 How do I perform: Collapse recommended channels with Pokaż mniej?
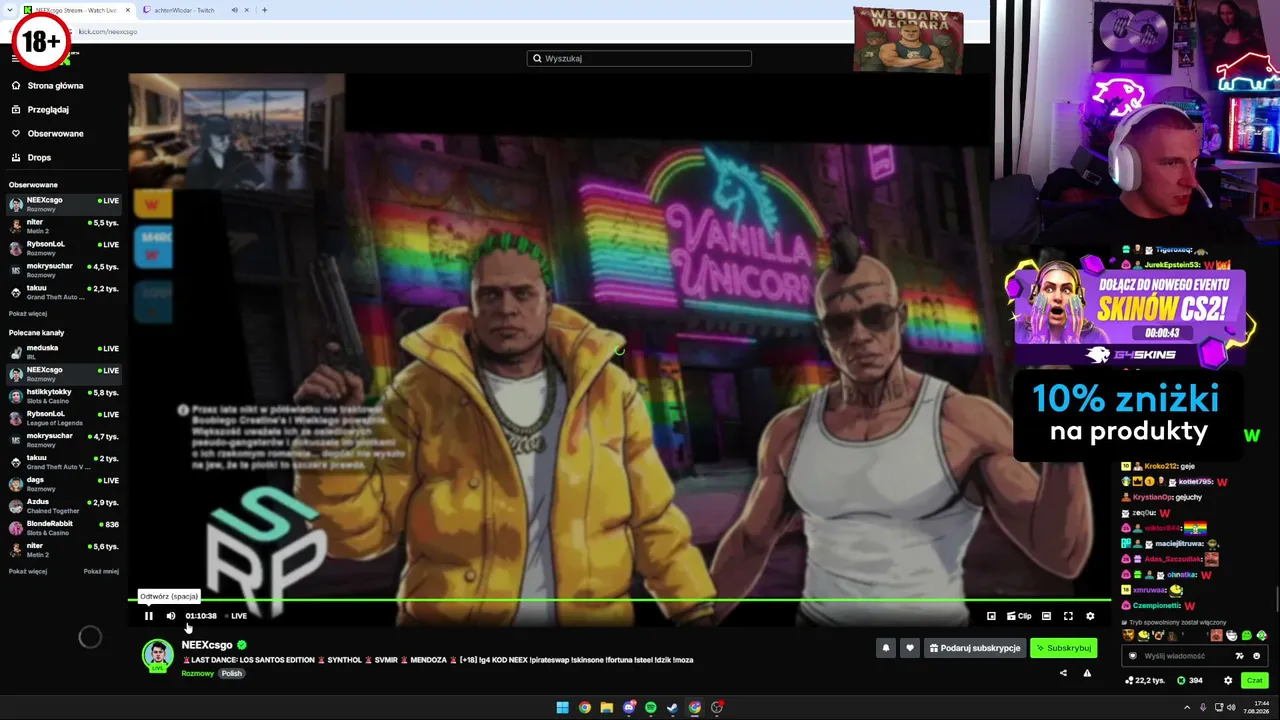click(x=101, y=572)
